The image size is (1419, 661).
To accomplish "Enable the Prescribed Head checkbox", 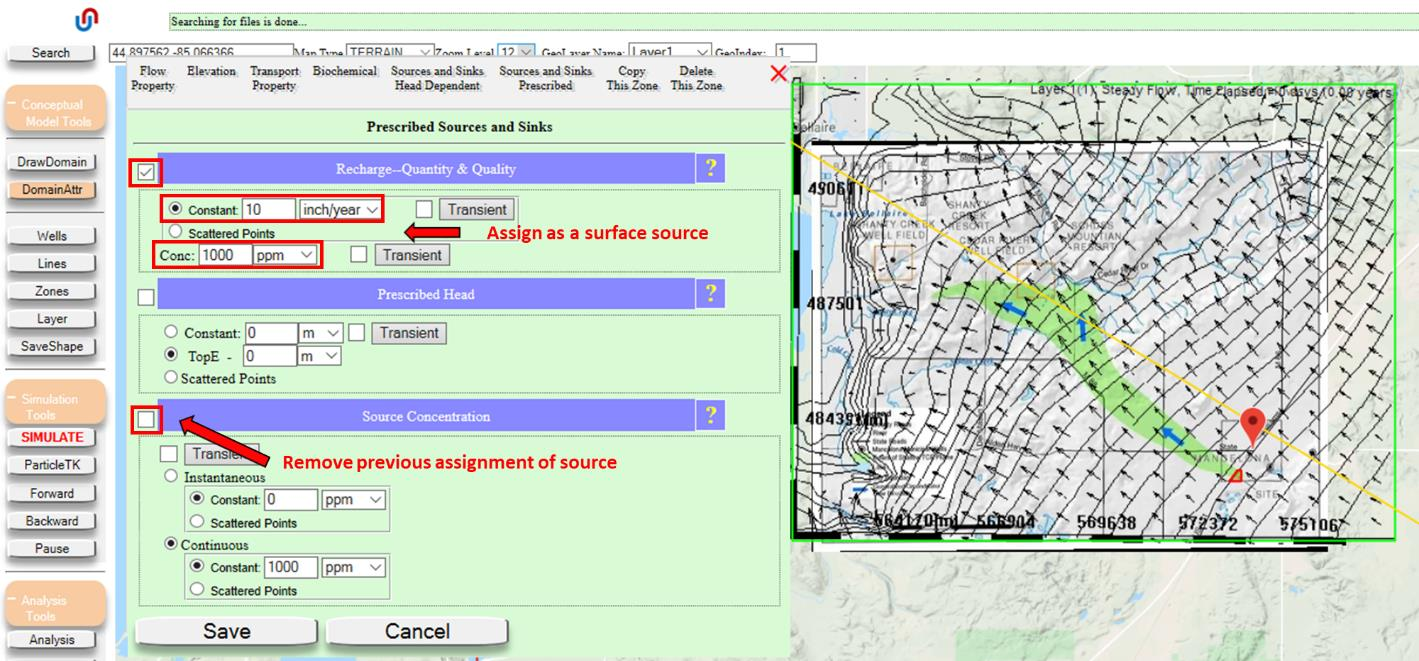I will (x=146, y=297).
